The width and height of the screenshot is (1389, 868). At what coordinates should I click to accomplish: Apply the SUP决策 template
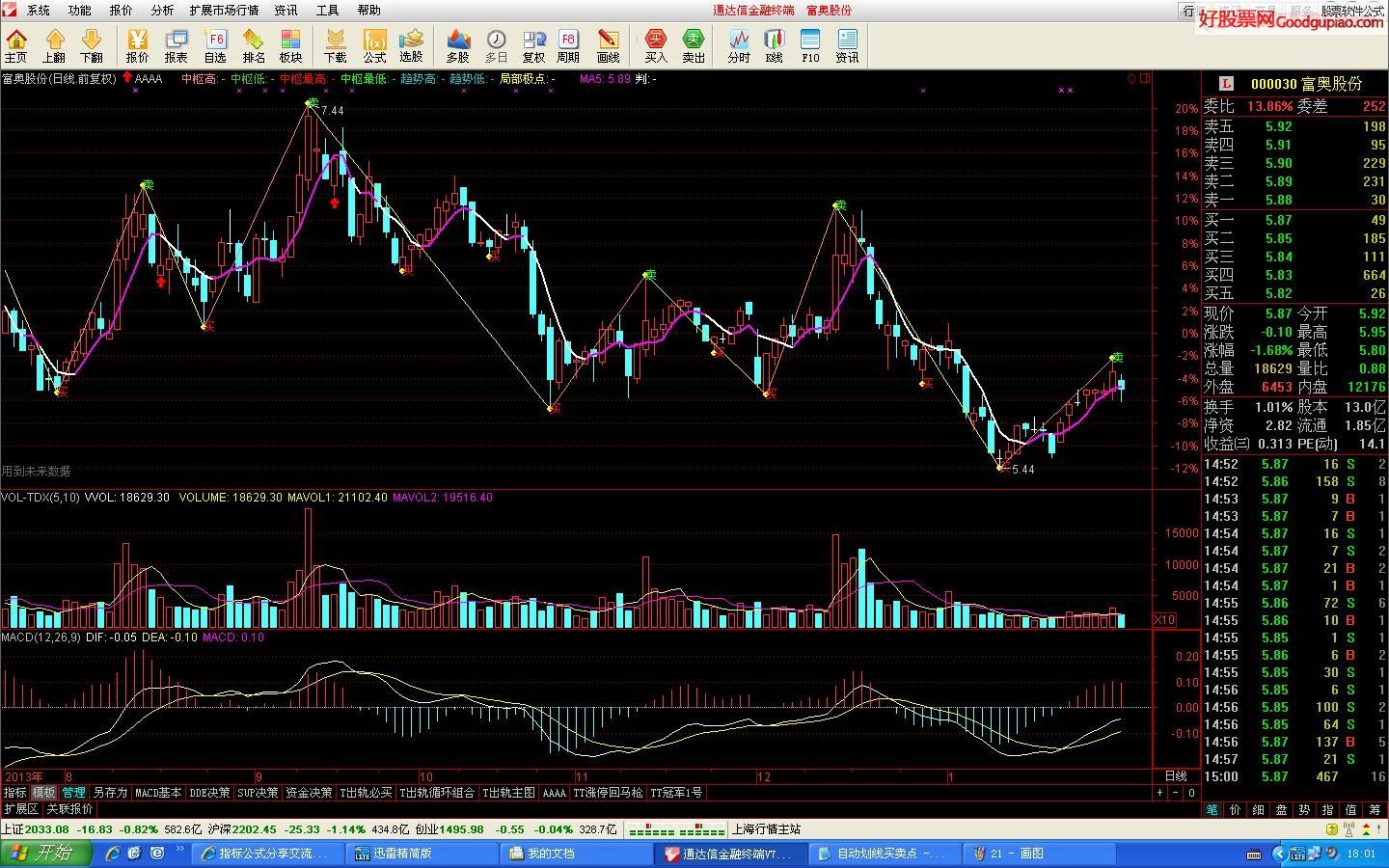click(x=259, y=793)
